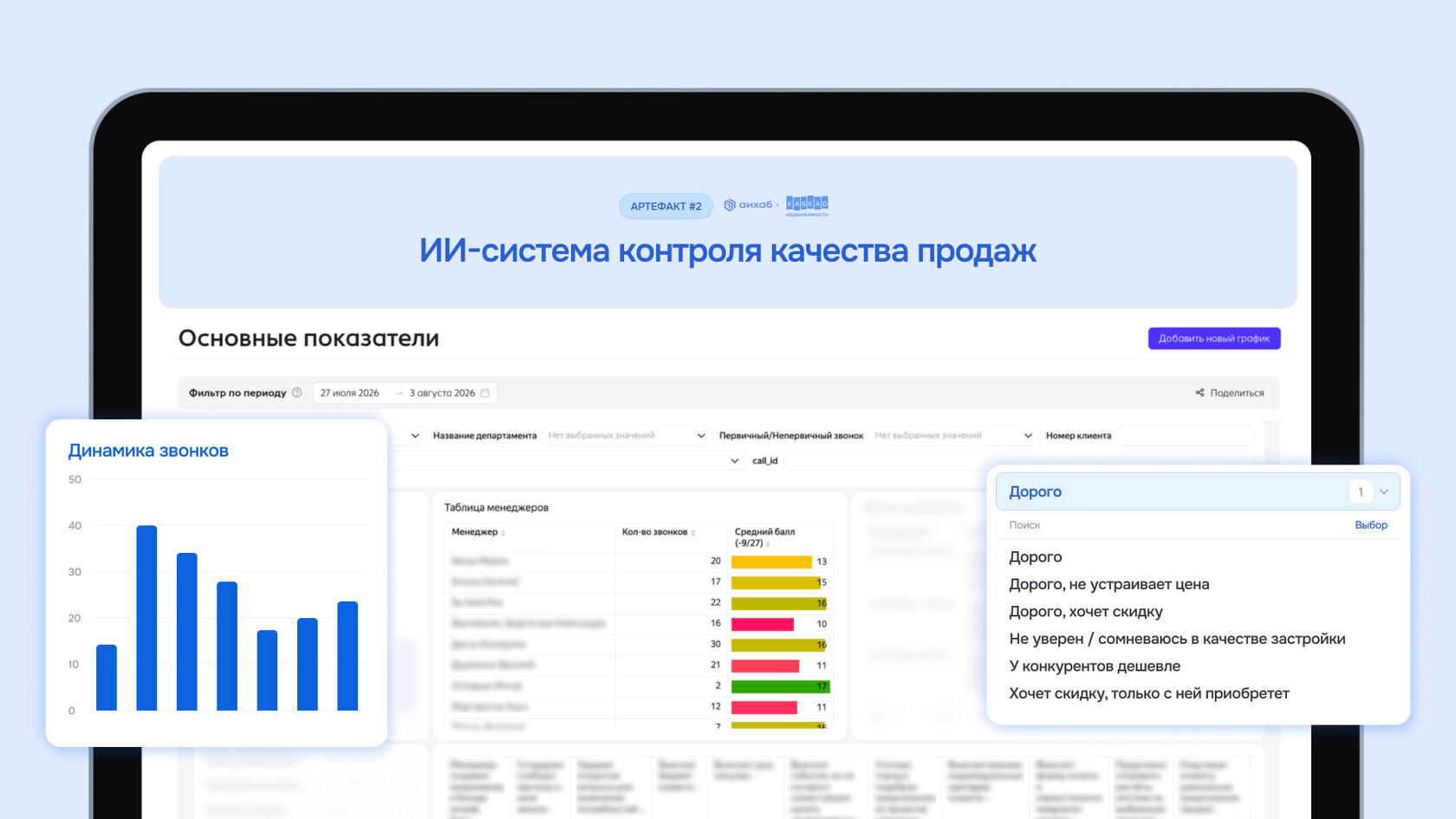Open the dropdown chevron just before Название департамента label
The image size is (1456, 819).
[x=415, y=435]
